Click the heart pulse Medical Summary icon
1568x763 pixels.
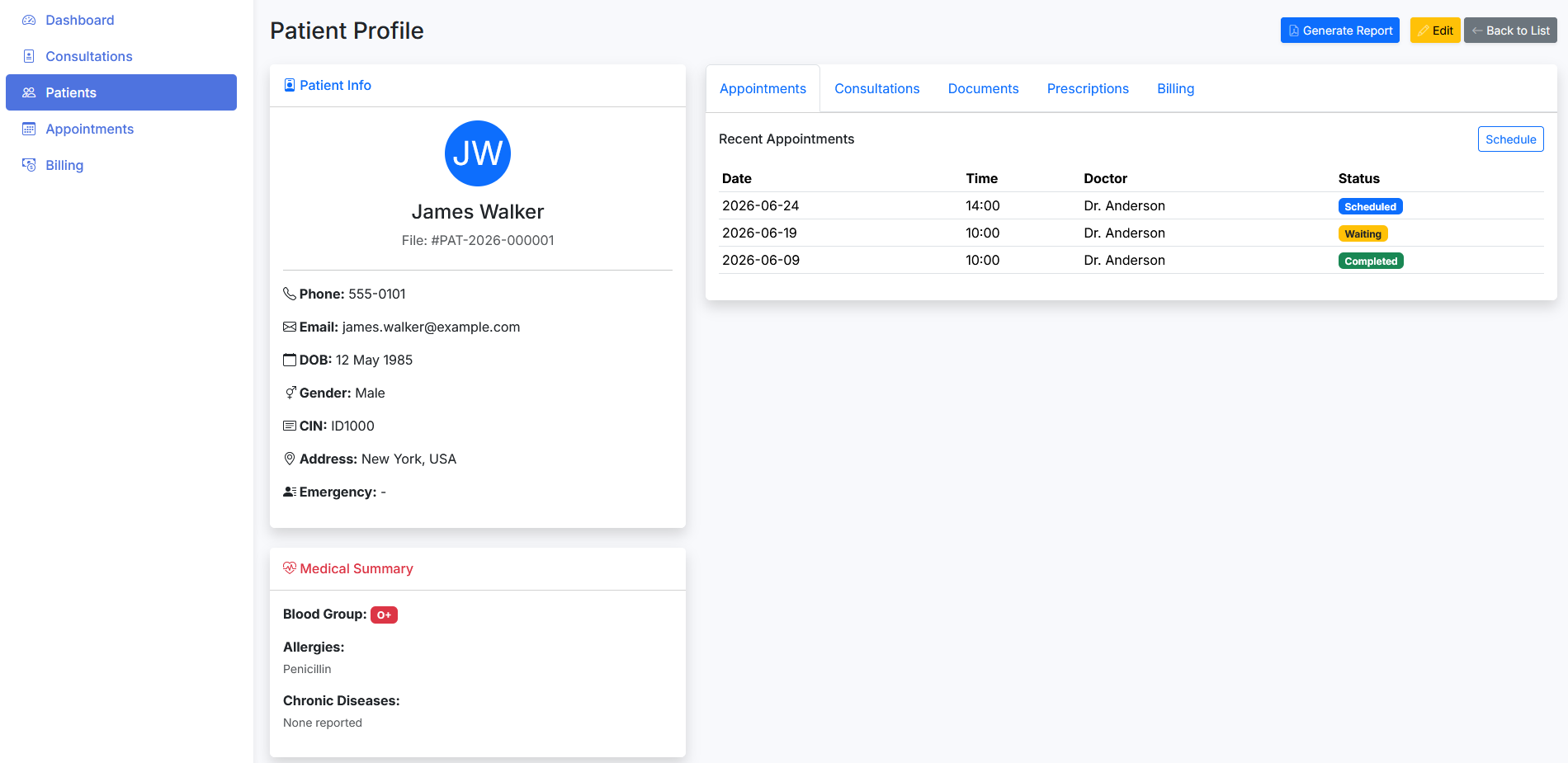[x=290, y=568]
